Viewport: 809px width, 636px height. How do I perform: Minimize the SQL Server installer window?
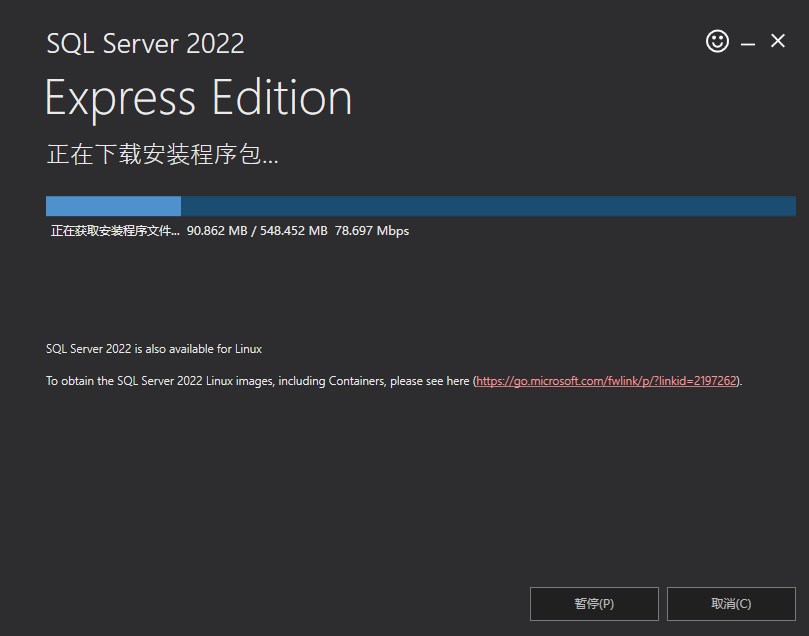click(748, 42)
